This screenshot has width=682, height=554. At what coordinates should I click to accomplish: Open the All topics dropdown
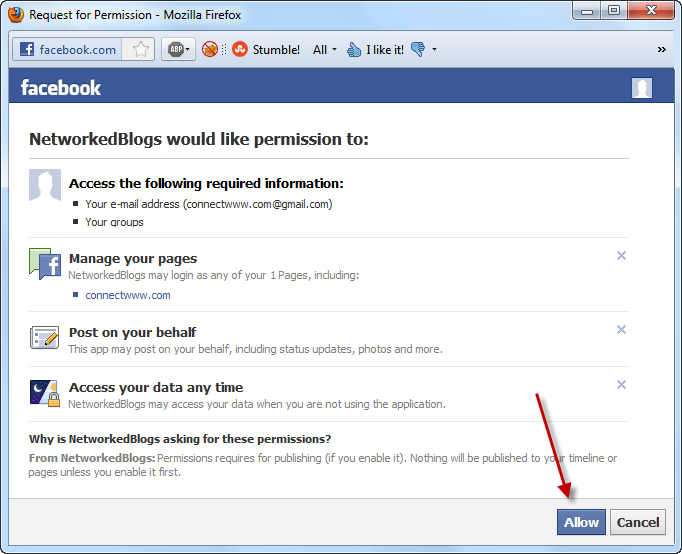[x=324, y=50]
